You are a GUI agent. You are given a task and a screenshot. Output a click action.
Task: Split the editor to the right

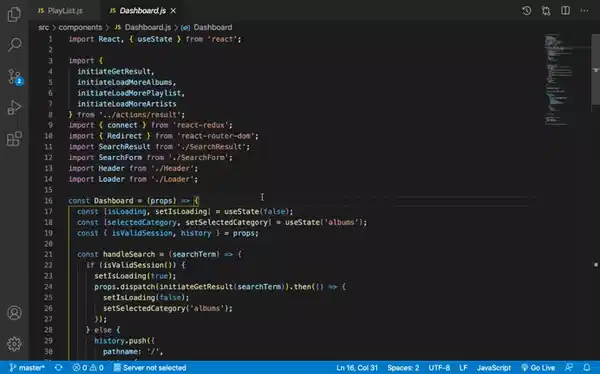tap(565, 11)
